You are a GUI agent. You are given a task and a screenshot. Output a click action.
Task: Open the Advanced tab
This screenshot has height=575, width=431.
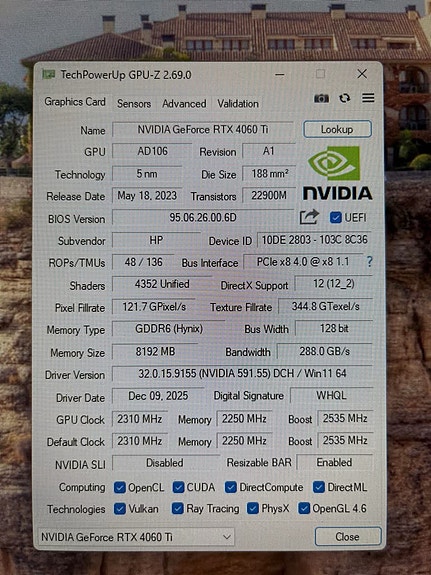tap(184, 104)
